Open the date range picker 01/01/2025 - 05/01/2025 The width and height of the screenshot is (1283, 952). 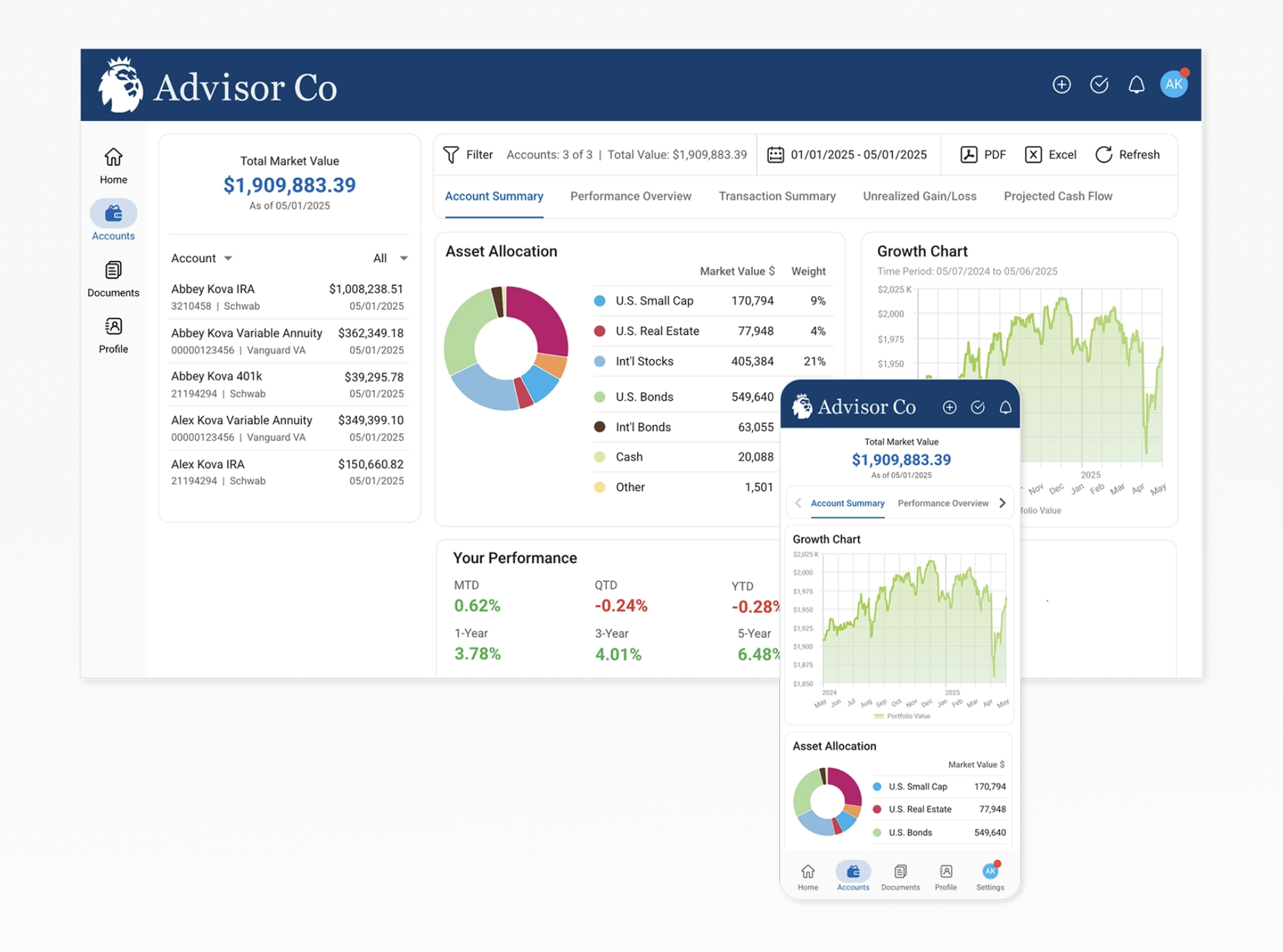(x=847, y=155)
